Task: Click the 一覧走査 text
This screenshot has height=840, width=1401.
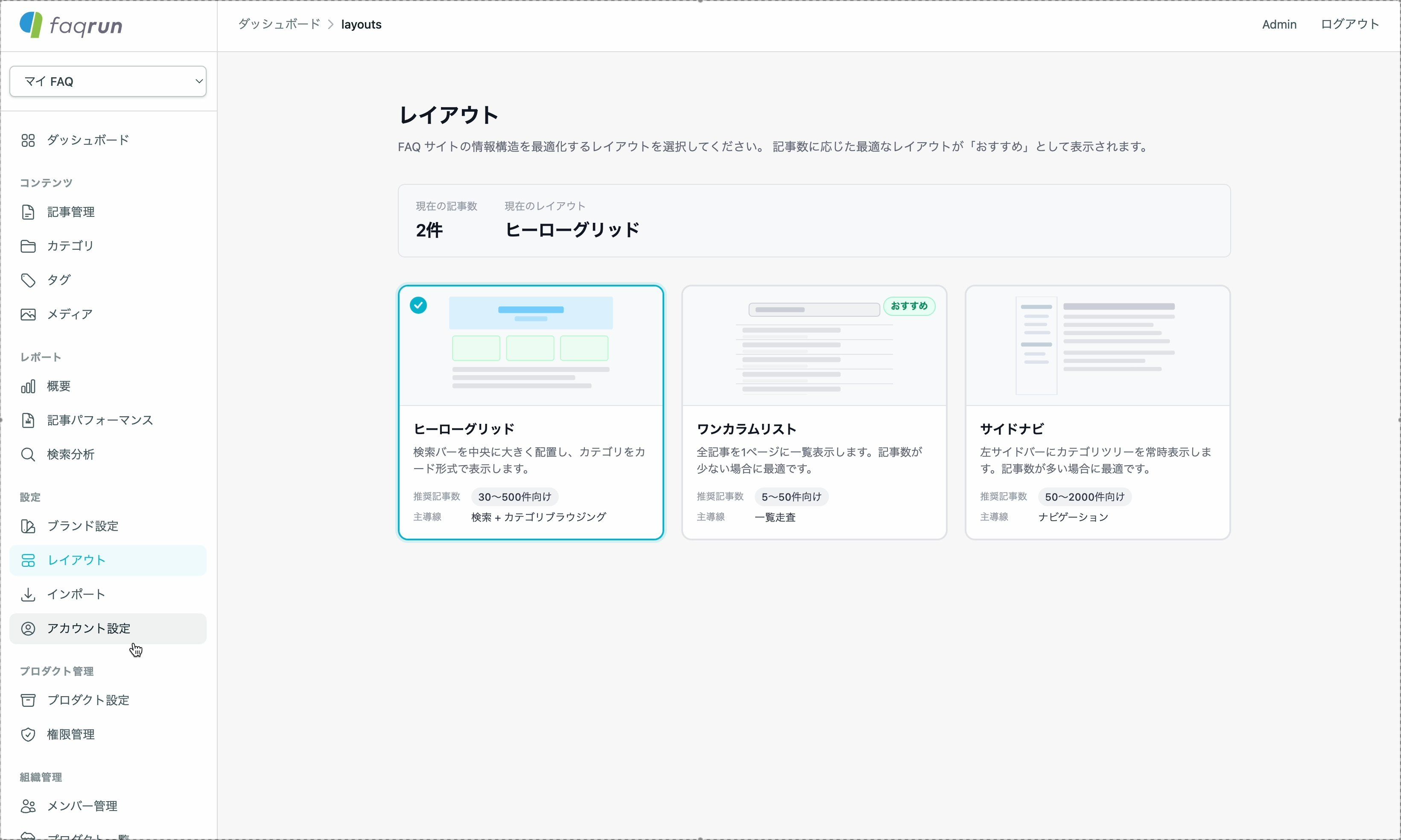Action: [x=775, y=517]
